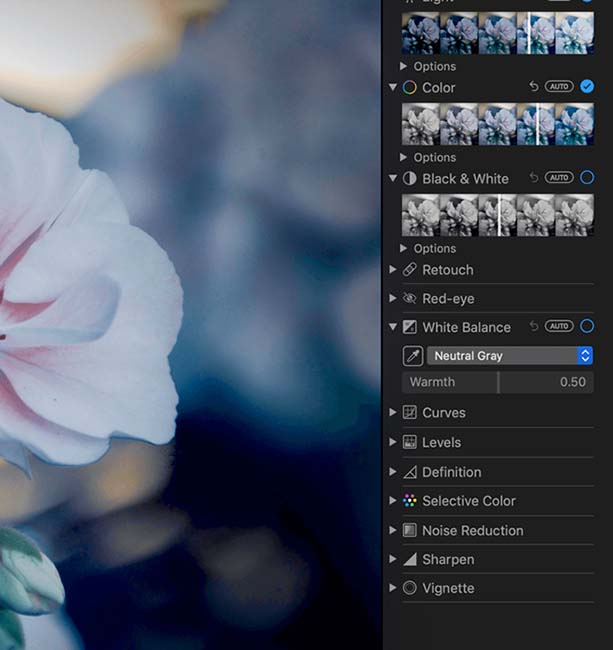Click the flower photo in the editor
The image size is (613, 650).
pos(191,325)
